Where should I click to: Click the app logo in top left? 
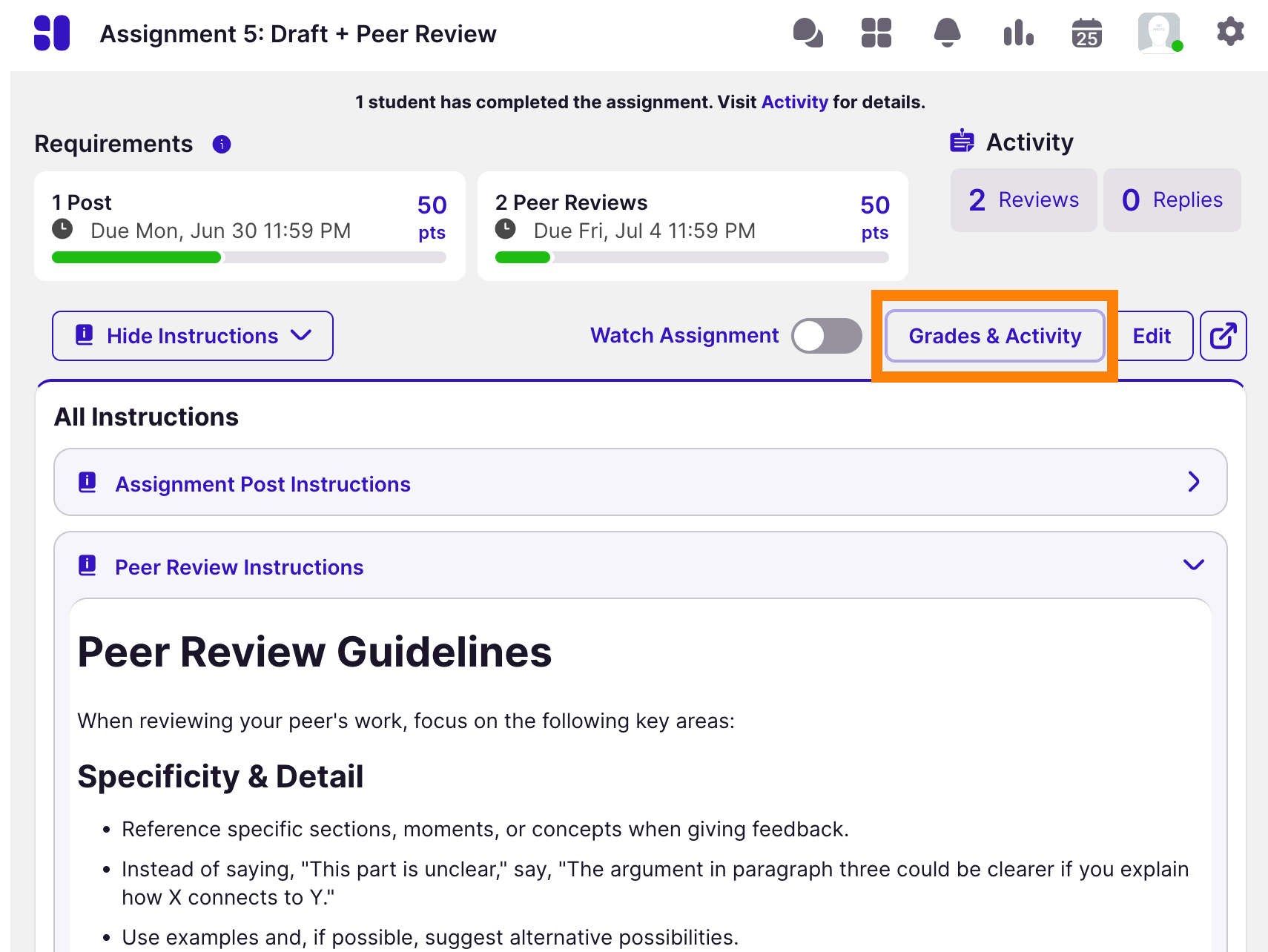51,33
